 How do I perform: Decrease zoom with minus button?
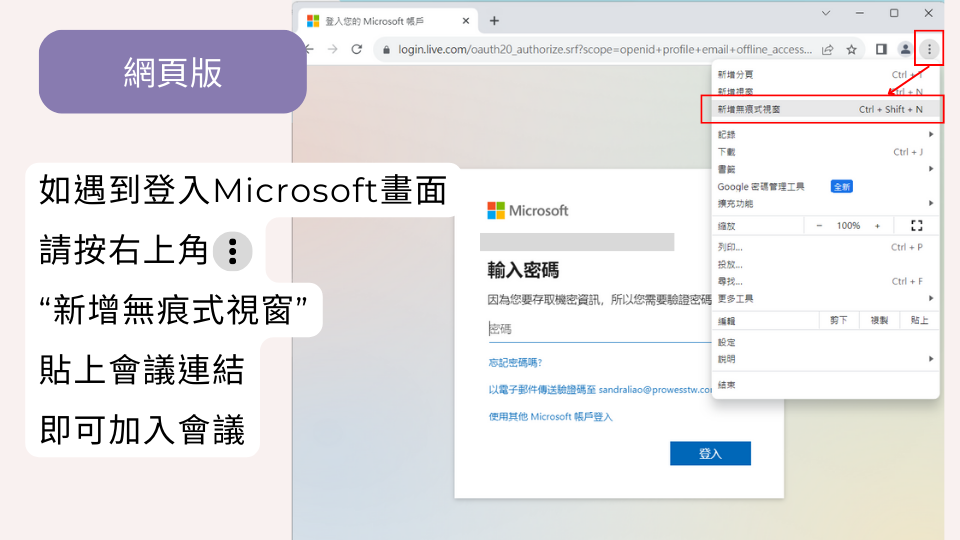tap(819, 226)
